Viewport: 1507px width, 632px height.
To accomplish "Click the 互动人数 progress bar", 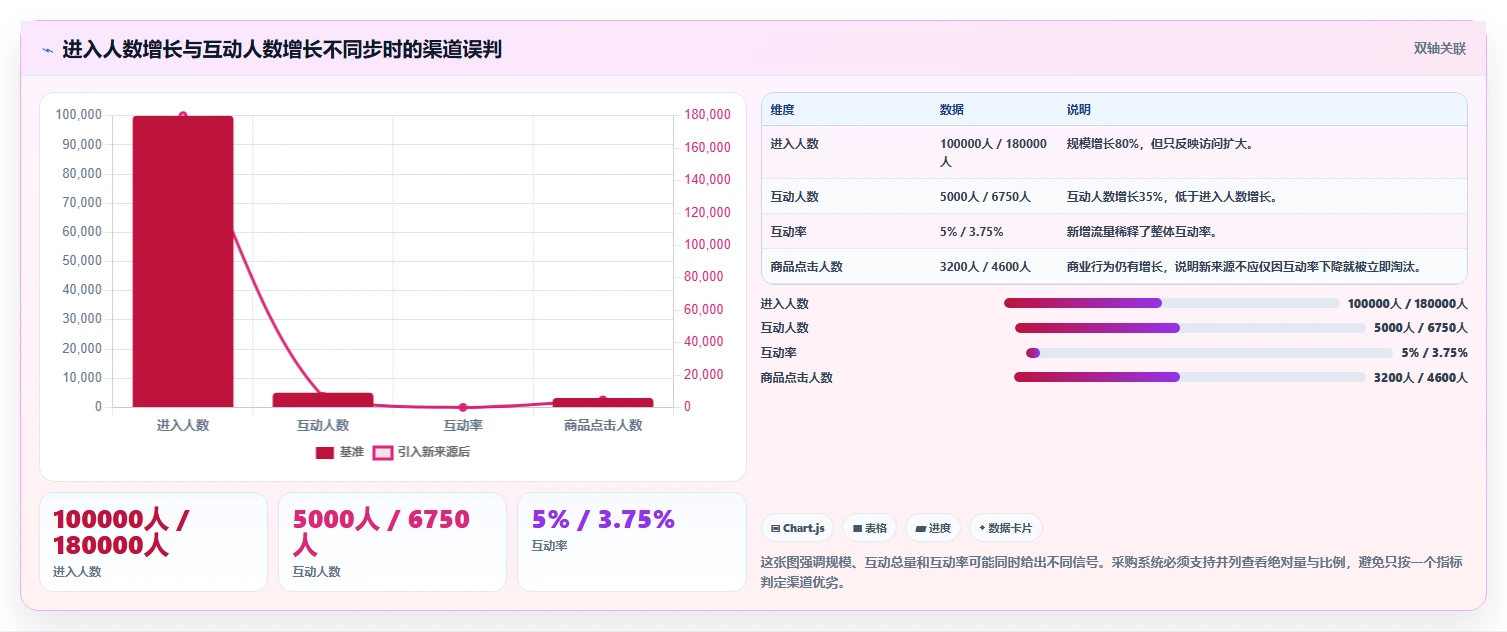I will [x=1190, y=328].
